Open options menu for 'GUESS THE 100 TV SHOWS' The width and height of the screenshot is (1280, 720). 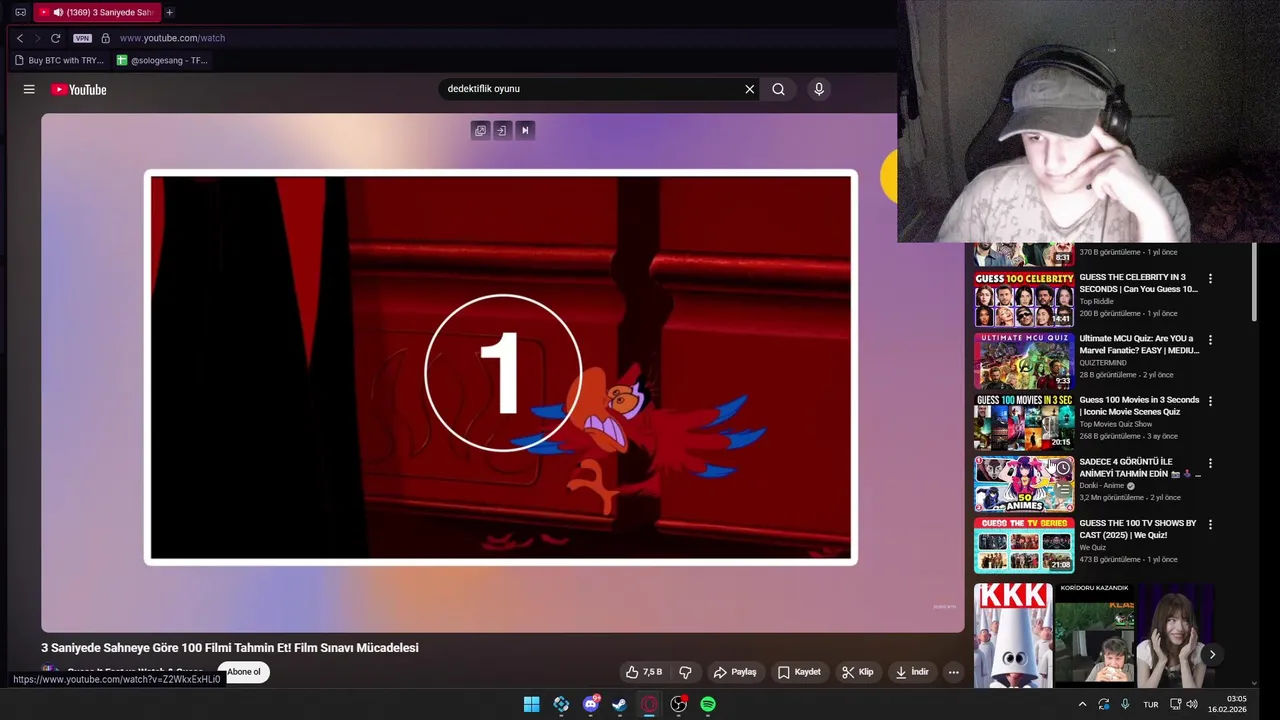[1210, 524]
